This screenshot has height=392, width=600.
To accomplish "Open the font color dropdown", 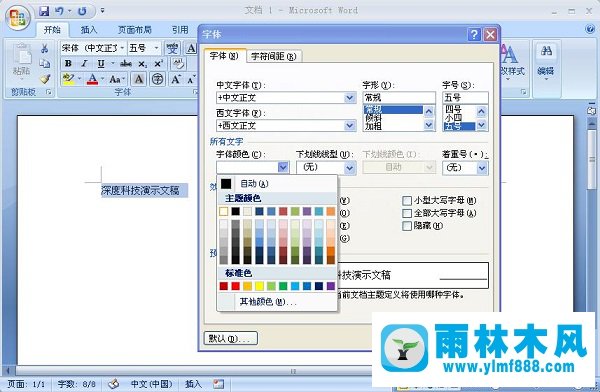I will click(283, 167).
